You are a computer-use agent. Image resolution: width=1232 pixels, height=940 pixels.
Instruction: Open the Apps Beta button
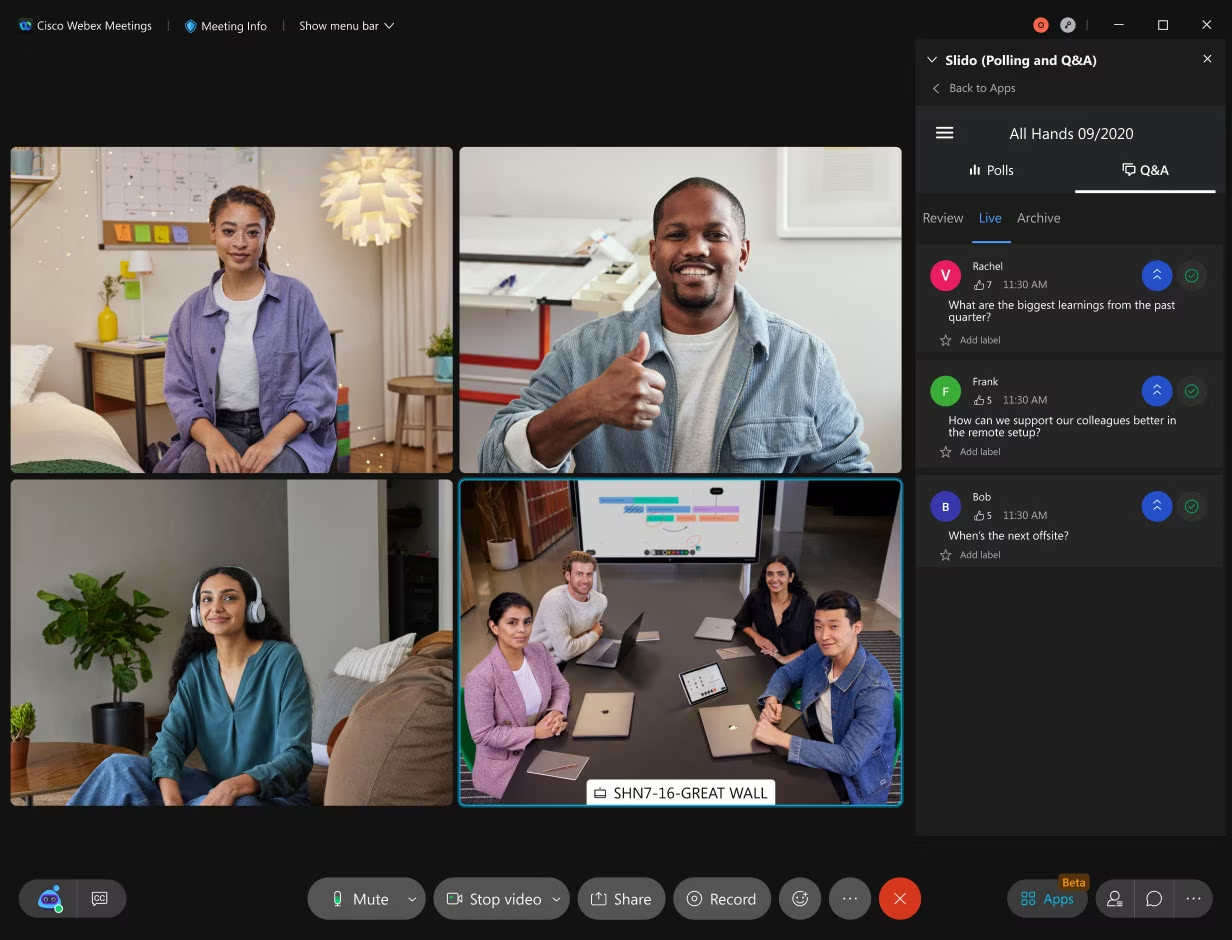coord(1046,898)
